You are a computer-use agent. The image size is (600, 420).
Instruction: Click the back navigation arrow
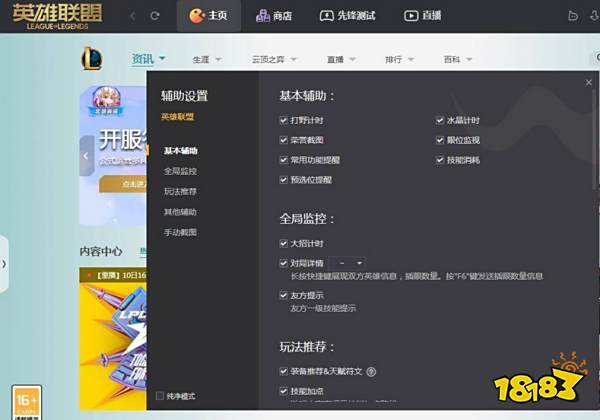click(x=133, y=16)
